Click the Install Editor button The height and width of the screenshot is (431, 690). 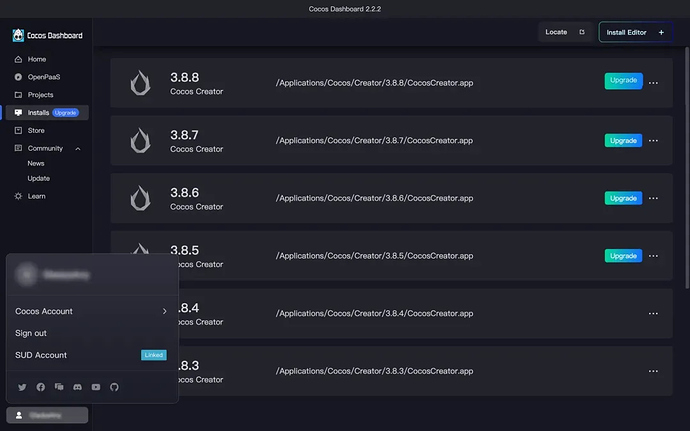635,32
